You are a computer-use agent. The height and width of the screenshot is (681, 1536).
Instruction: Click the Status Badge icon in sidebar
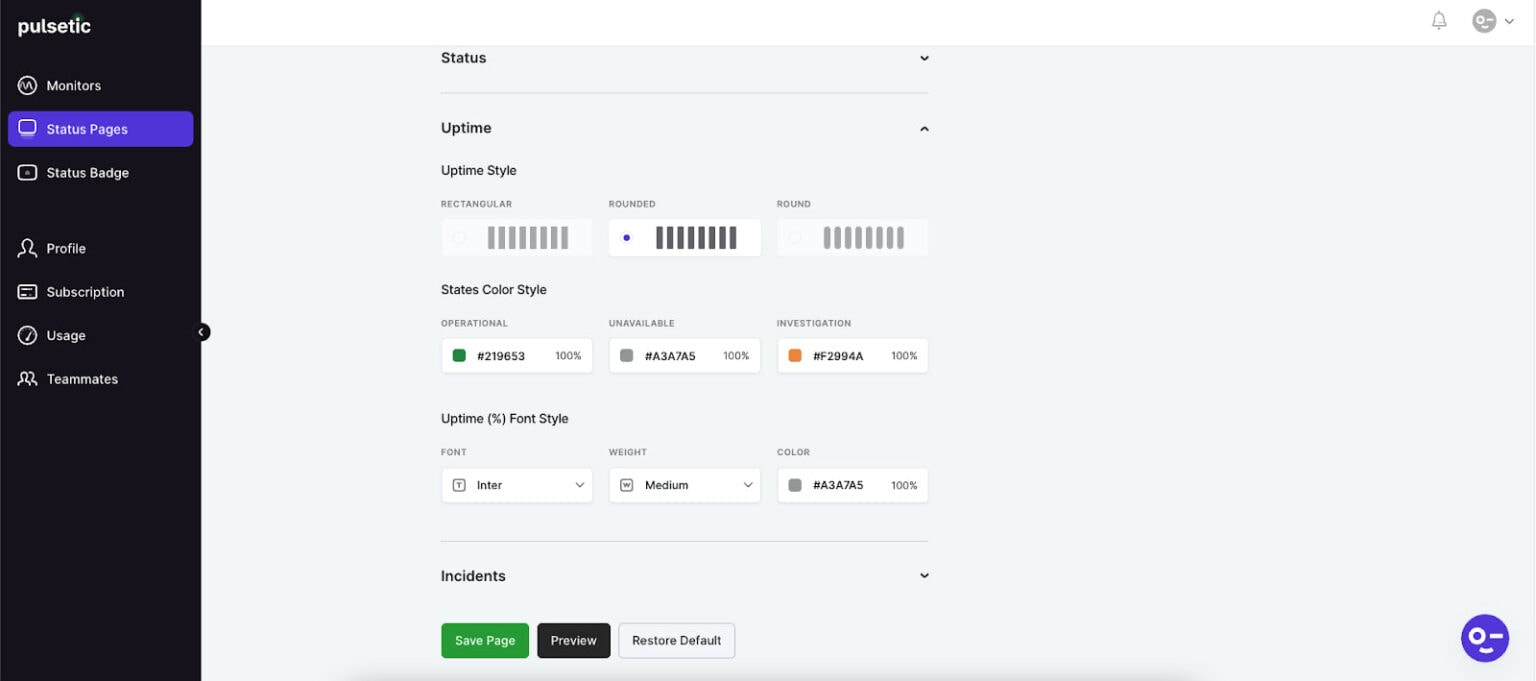click(x=27, y=172)
